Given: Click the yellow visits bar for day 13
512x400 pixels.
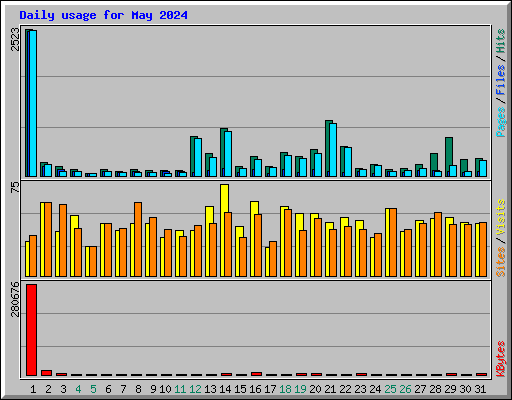Looking at the screenshot, I should (209, 215).
